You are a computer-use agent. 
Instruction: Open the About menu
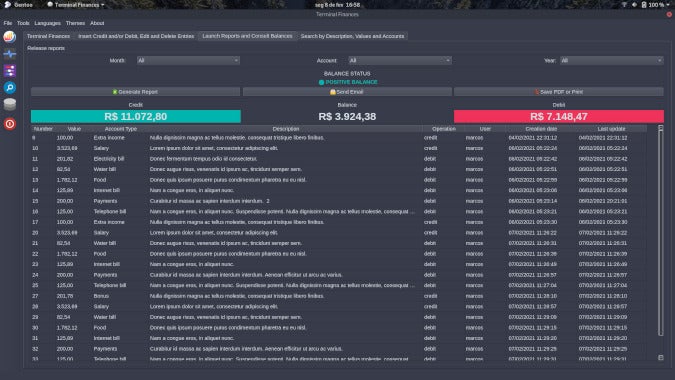pos(97,23)
